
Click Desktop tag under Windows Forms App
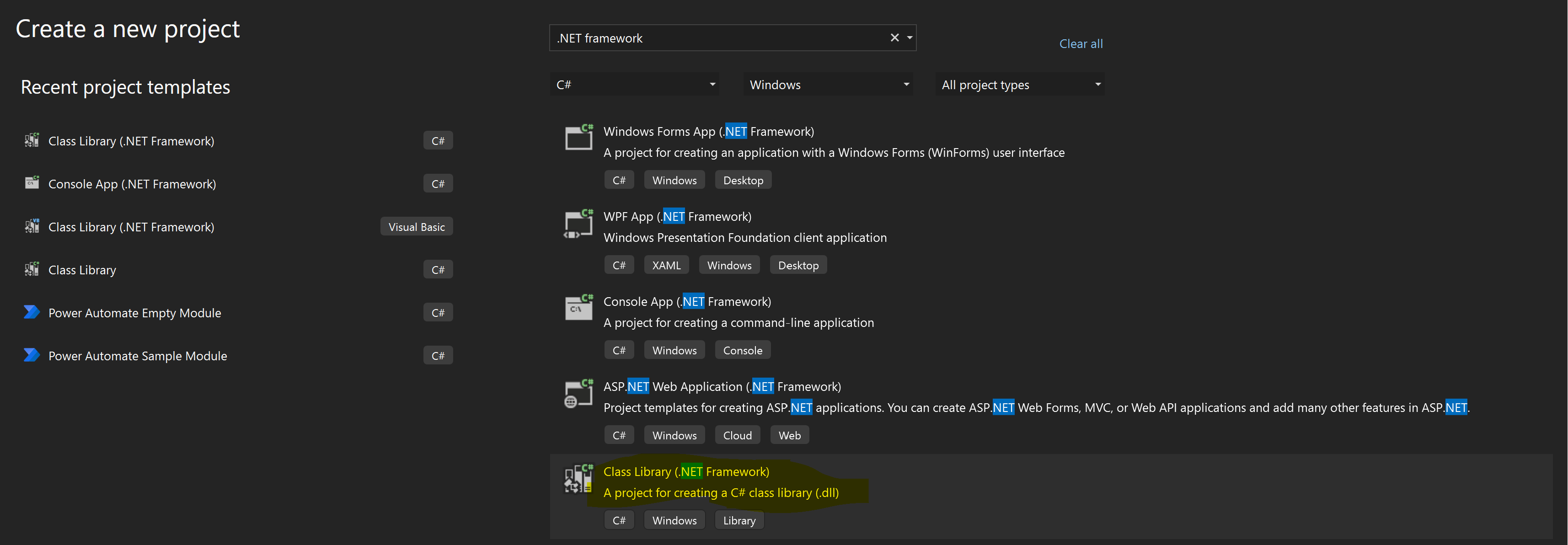tap(743, 180)
